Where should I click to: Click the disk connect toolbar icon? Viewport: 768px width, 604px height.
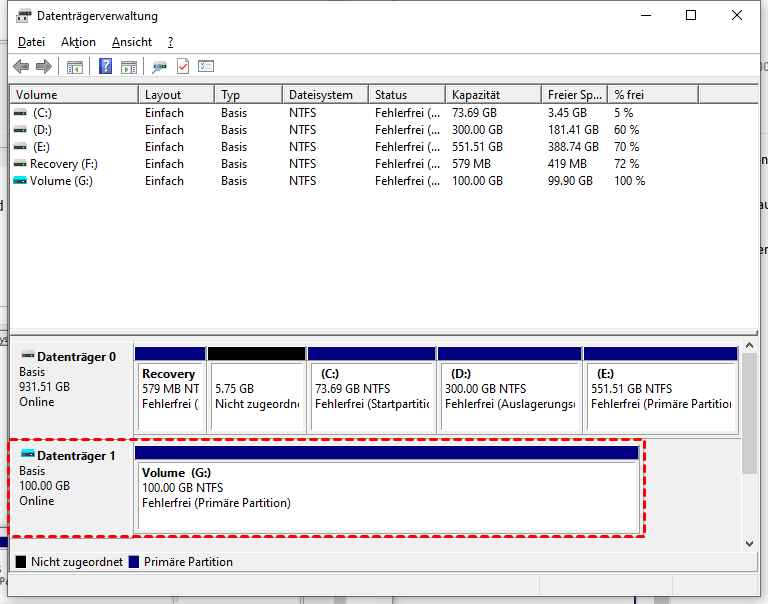coord(159,67)
